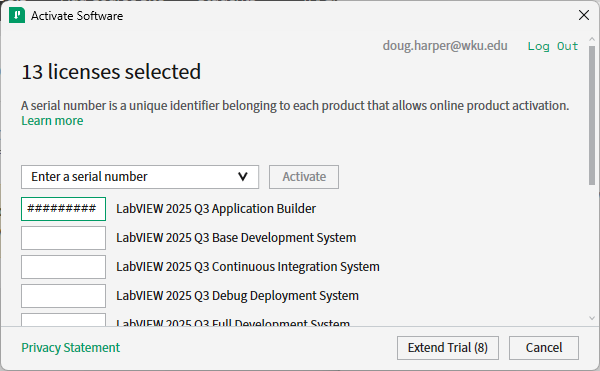Close the Activate Software dialog
600x371 pixels.
click(x=584, y=15)
